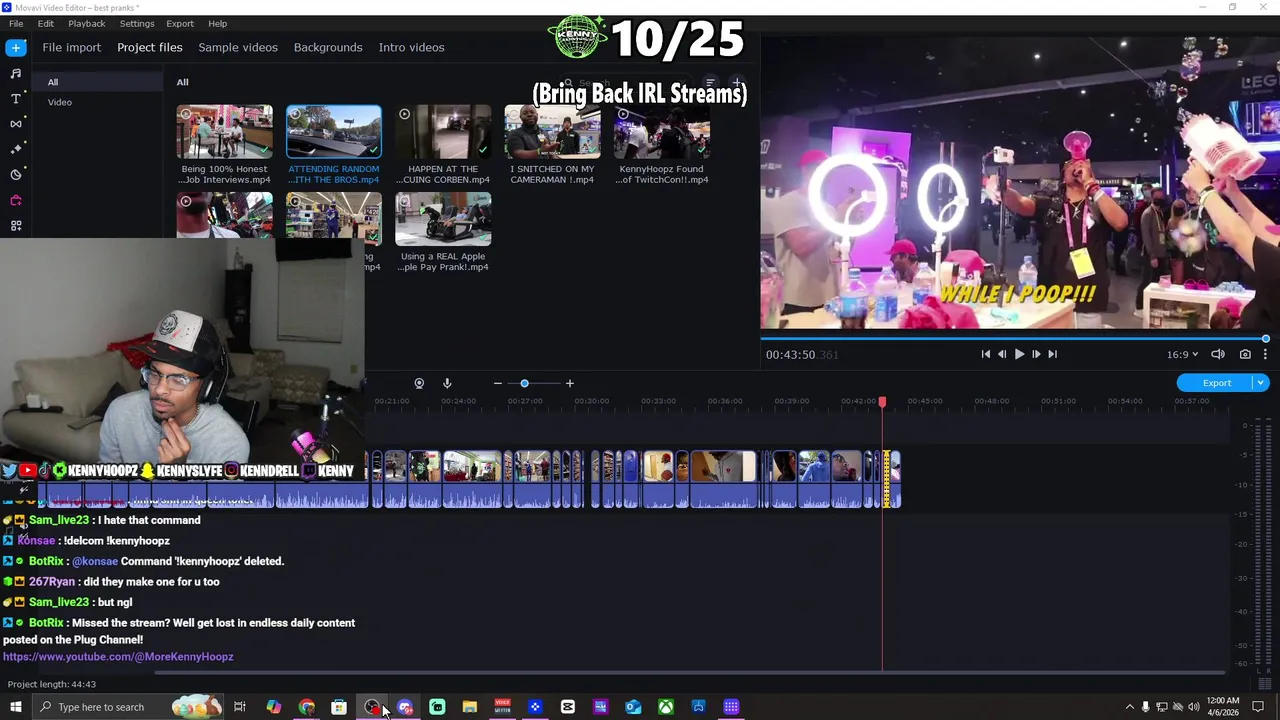Open the Transitions sidebar tab

[15, 124]
